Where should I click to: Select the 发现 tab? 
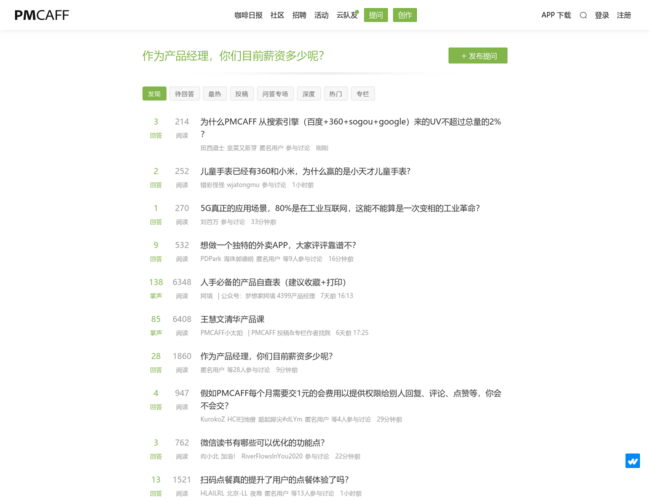[x=154, y=94]
